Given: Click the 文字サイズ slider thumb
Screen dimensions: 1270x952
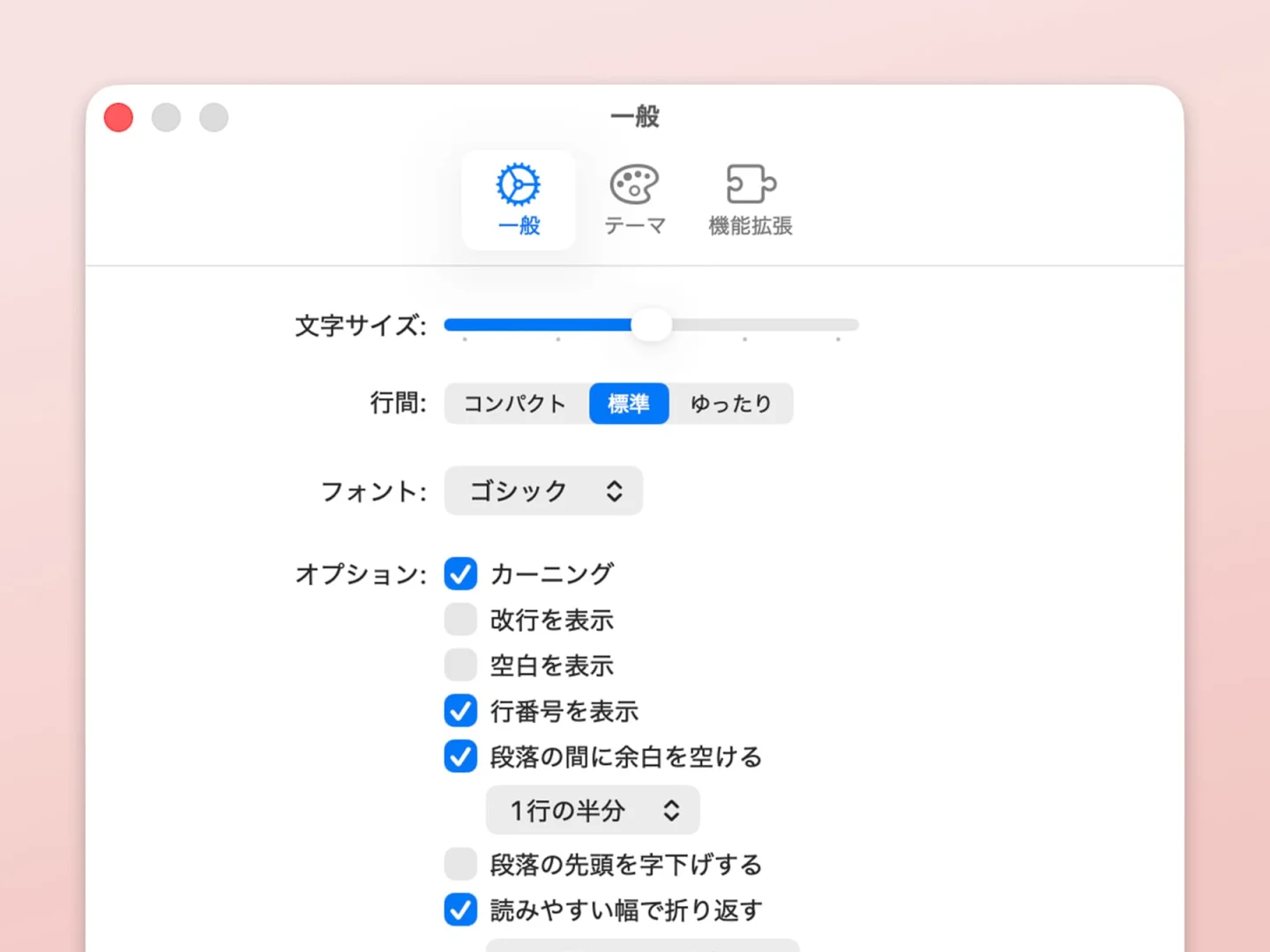Looking at the screenshot, I should click(652, 325).
